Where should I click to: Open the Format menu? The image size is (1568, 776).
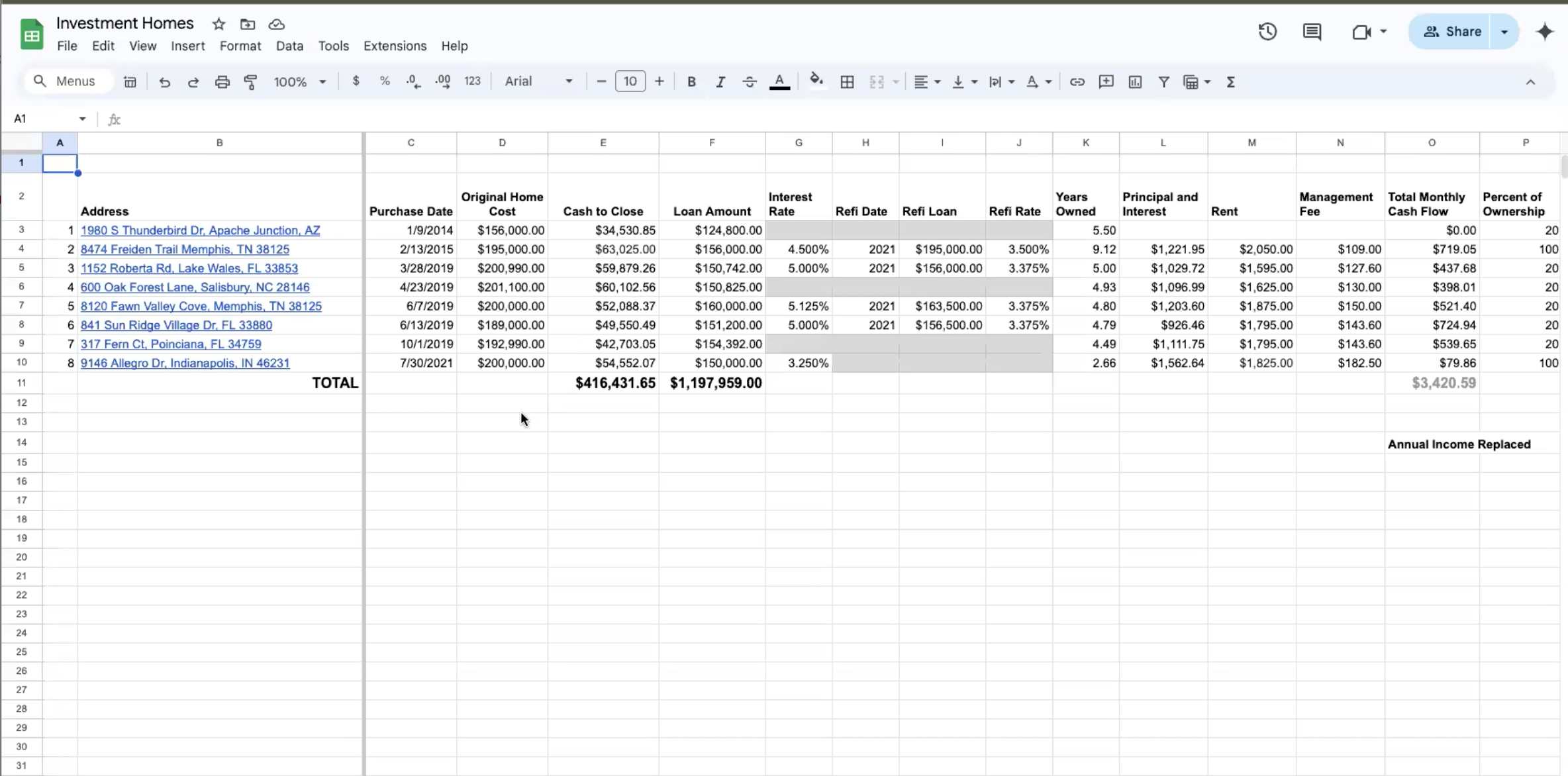(240, 46)
